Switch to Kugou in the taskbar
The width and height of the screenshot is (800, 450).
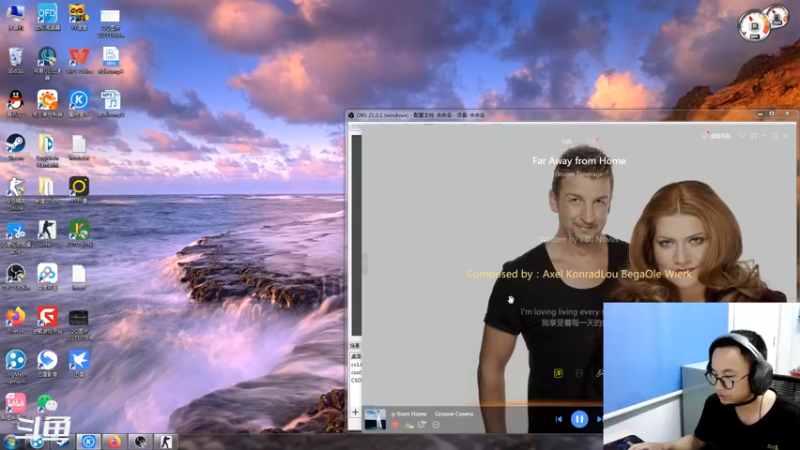[x=89, y=442]
